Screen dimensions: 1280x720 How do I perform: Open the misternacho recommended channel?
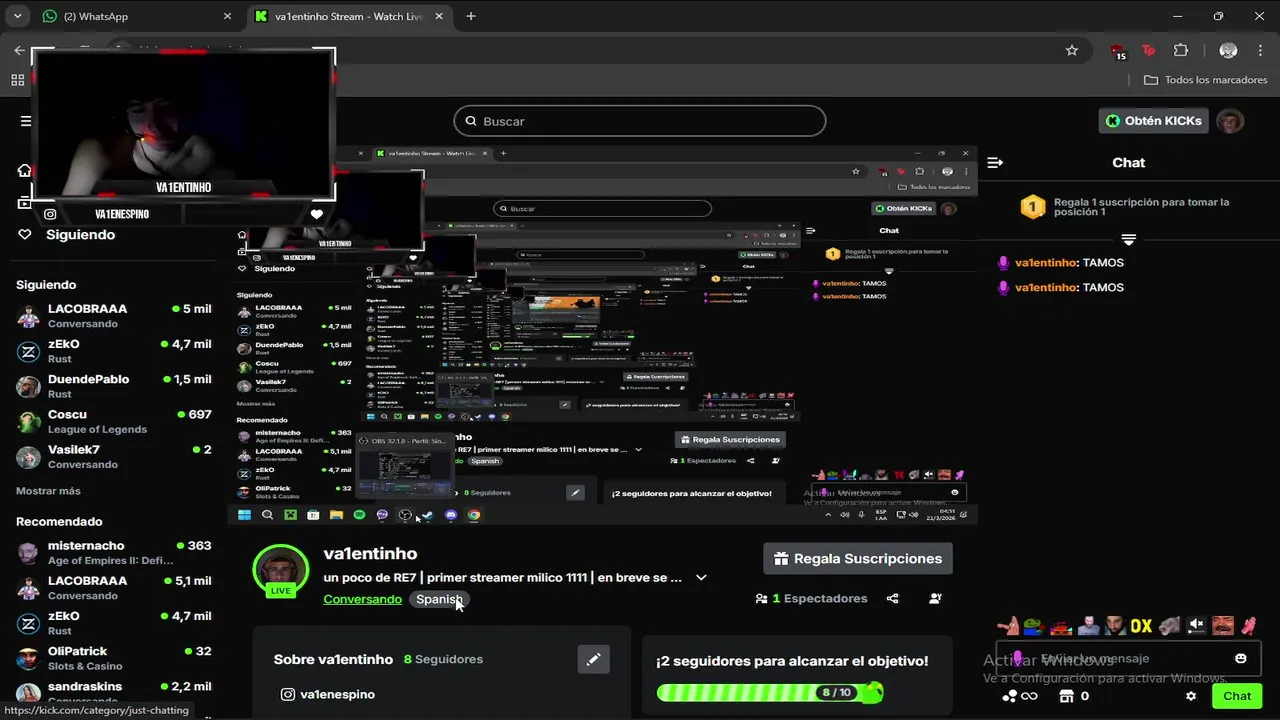[113, 553]
